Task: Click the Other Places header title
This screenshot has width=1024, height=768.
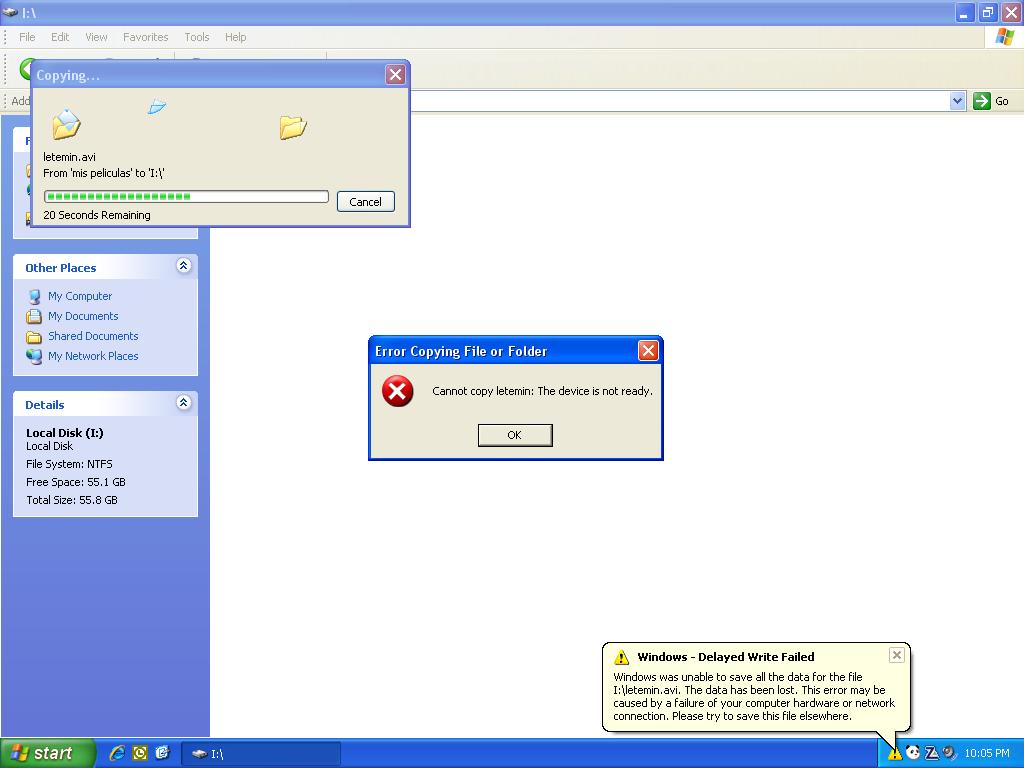Action: [61, 268]
